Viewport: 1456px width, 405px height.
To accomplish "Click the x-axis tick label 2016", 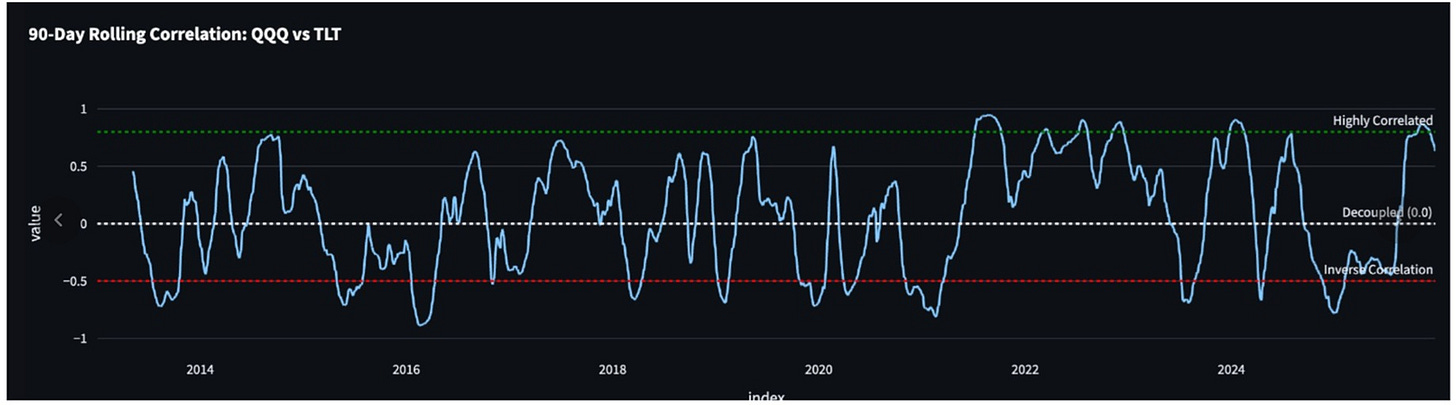I will tap(406, 369).
